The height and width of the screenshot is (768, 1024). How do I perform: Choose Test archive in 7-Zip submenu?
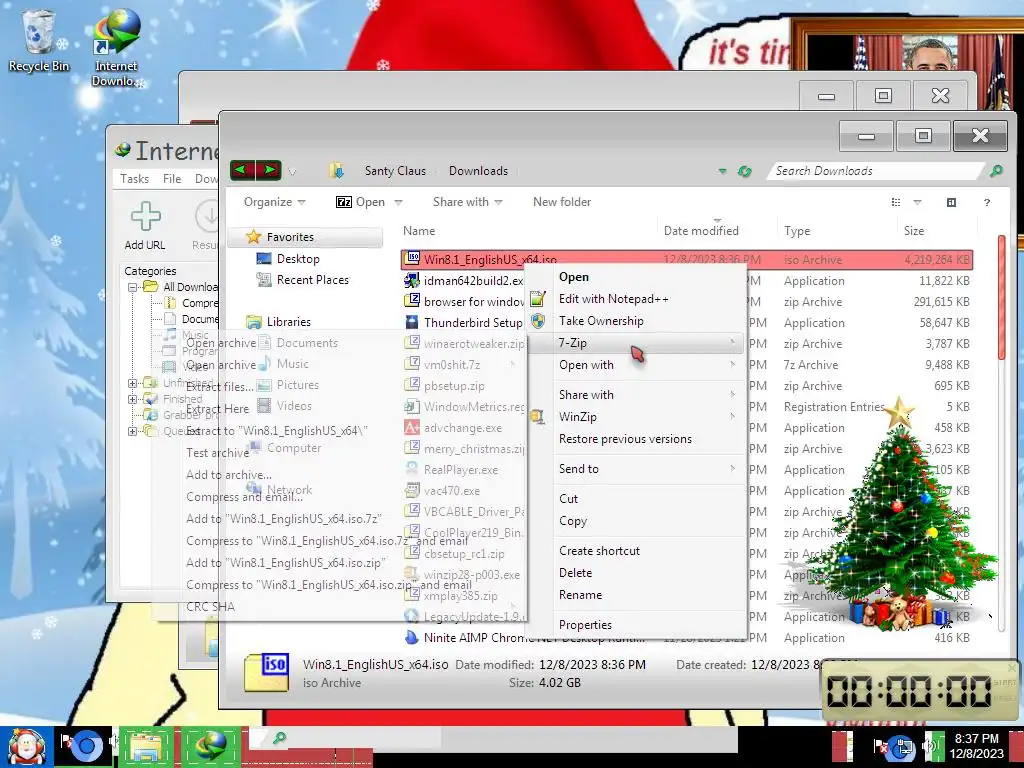coord(217,453)
